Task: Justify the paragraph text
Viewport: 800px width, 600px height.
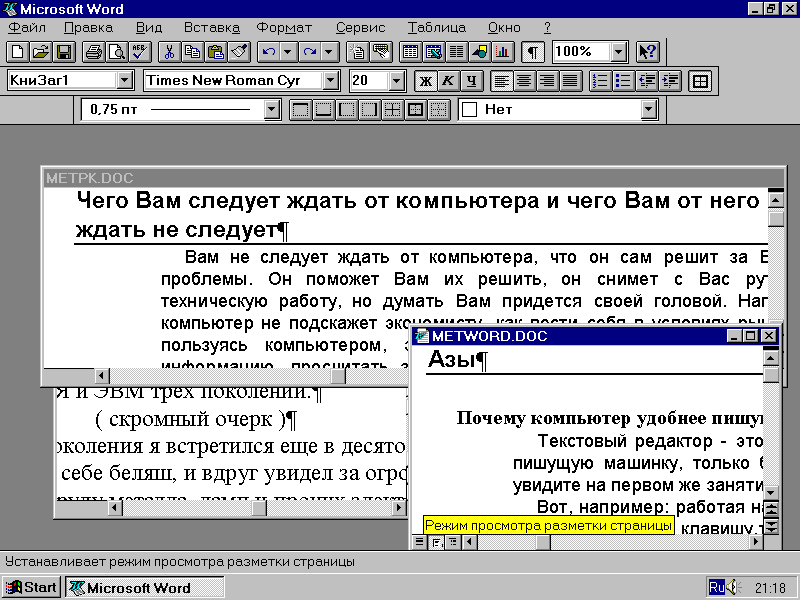Action: click(x=571, y=81)
